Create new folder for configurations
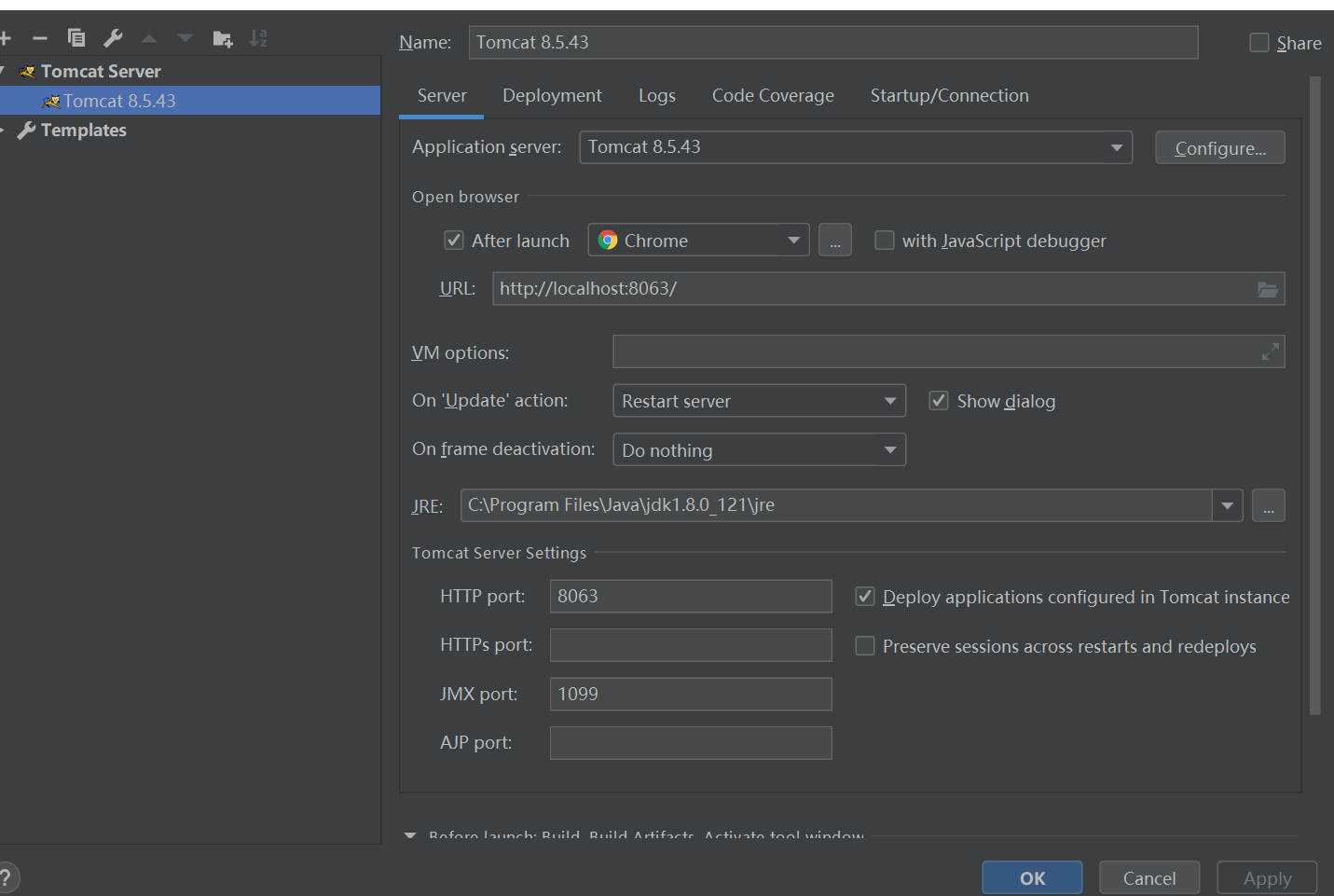1334x896 pixels. tap(222, 38)
